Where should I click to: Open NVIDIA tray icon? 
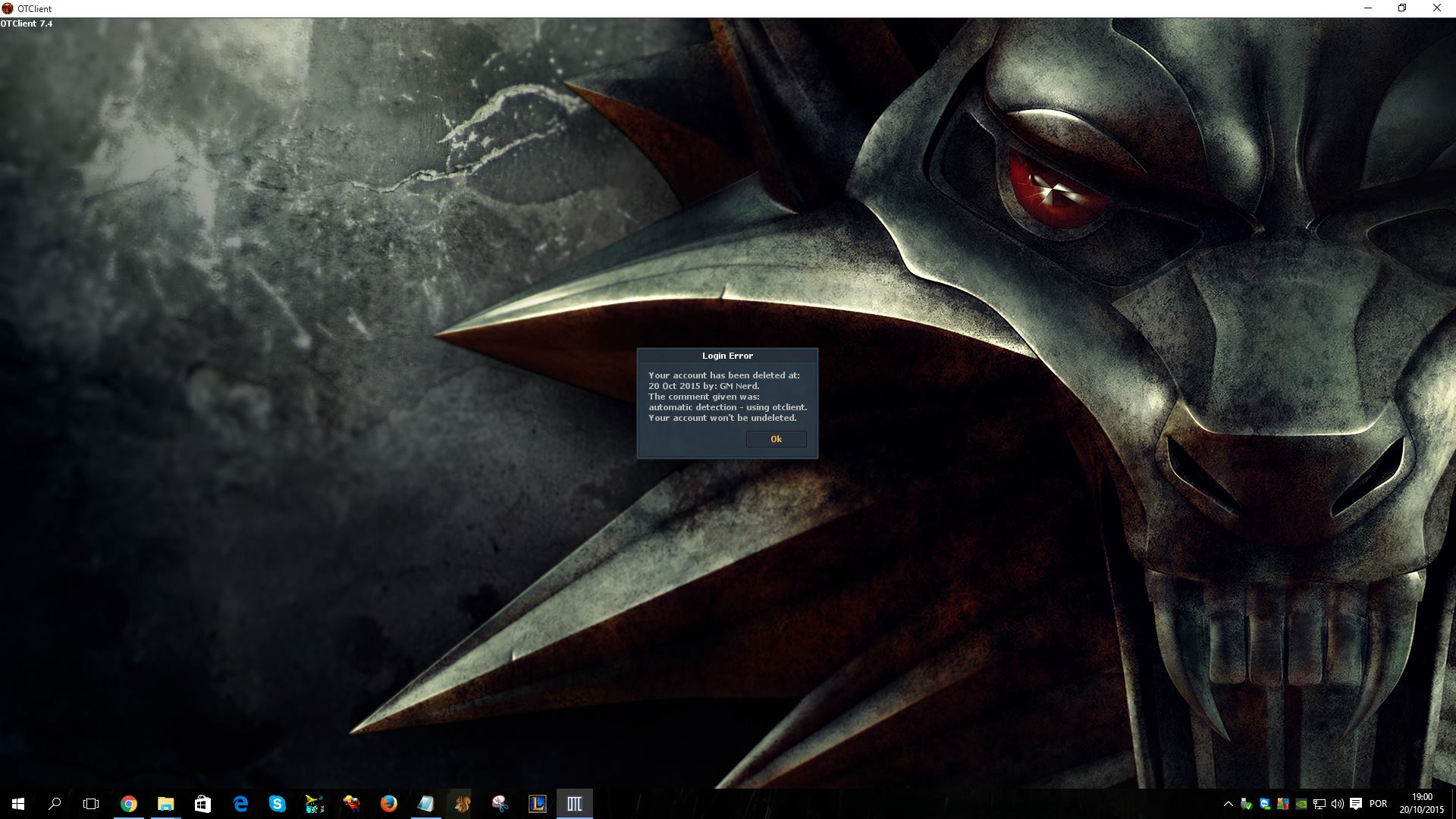tap(1301, 804)
